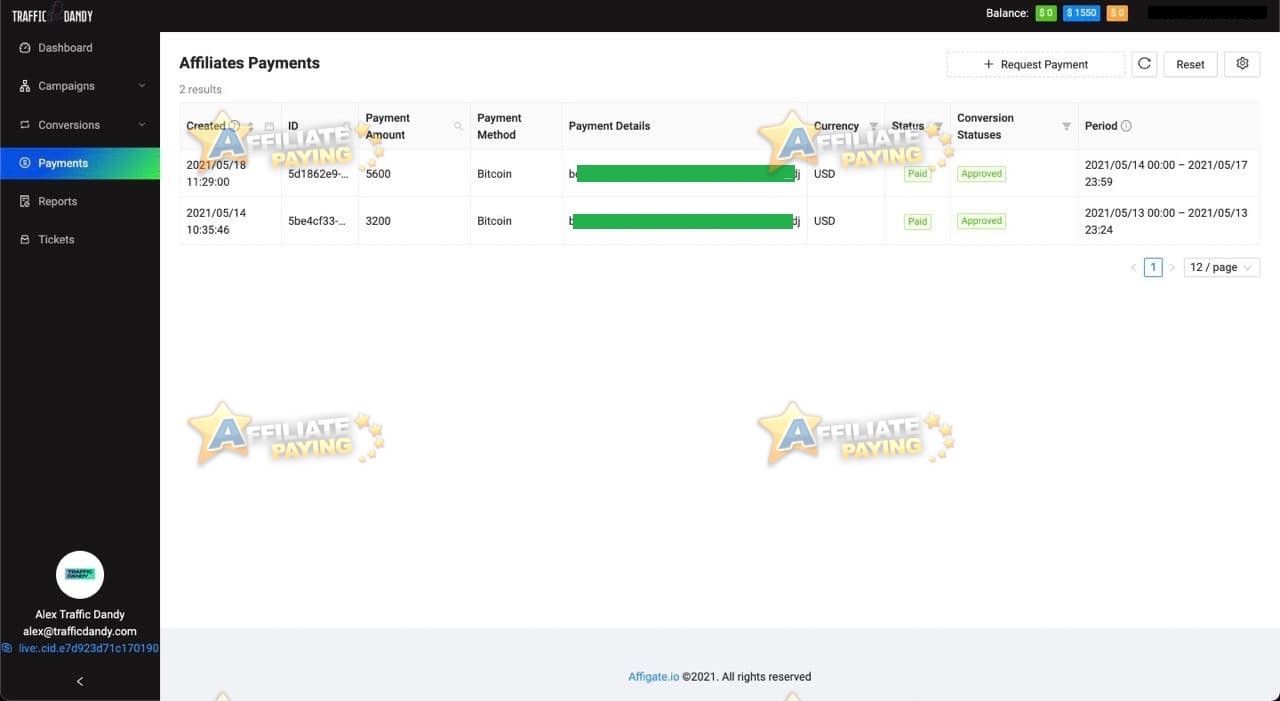The width and height of the screenshot is (1280, 701).
Task: Expand the Campaigns submenu chevron
Action: (x=142, y=86)
